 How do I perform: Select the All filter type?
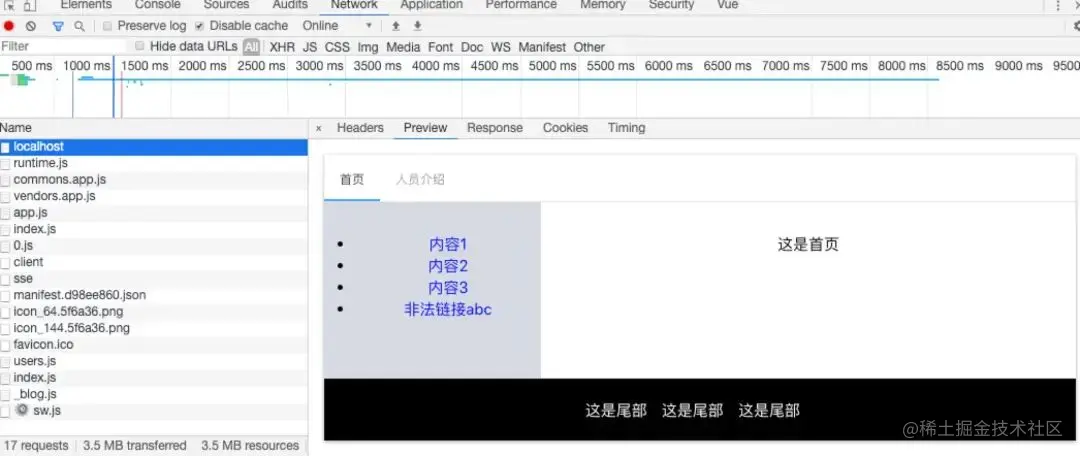tap(251, 47)
